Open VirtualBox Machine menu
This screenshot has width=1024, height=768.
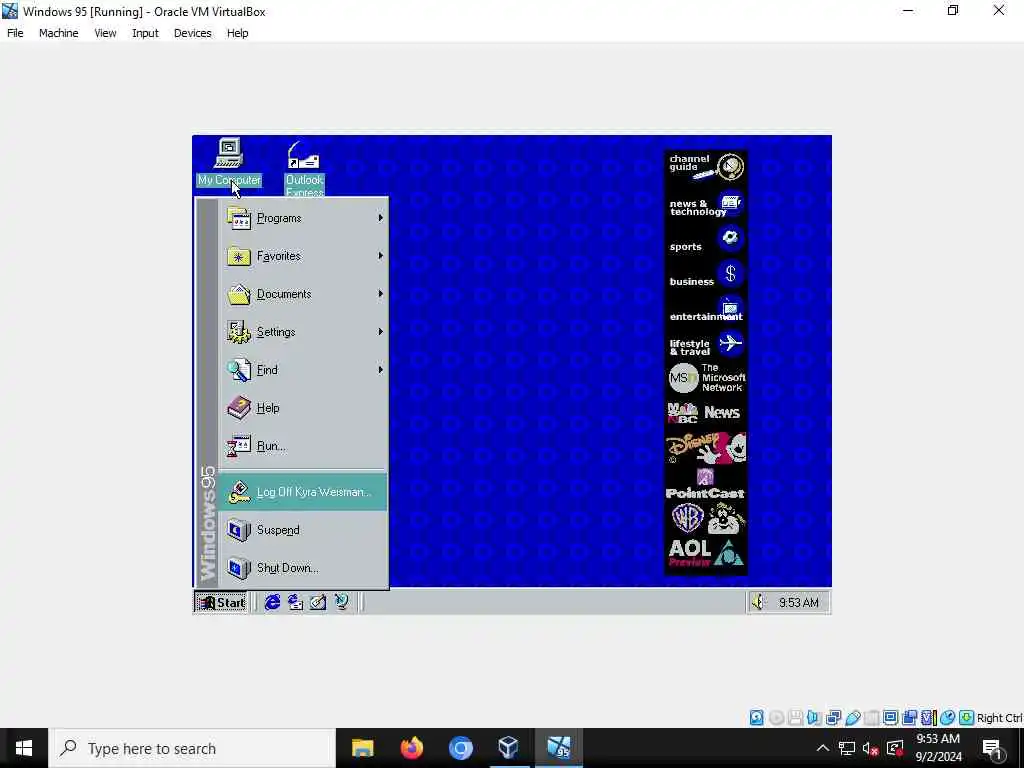click(58, 33)
